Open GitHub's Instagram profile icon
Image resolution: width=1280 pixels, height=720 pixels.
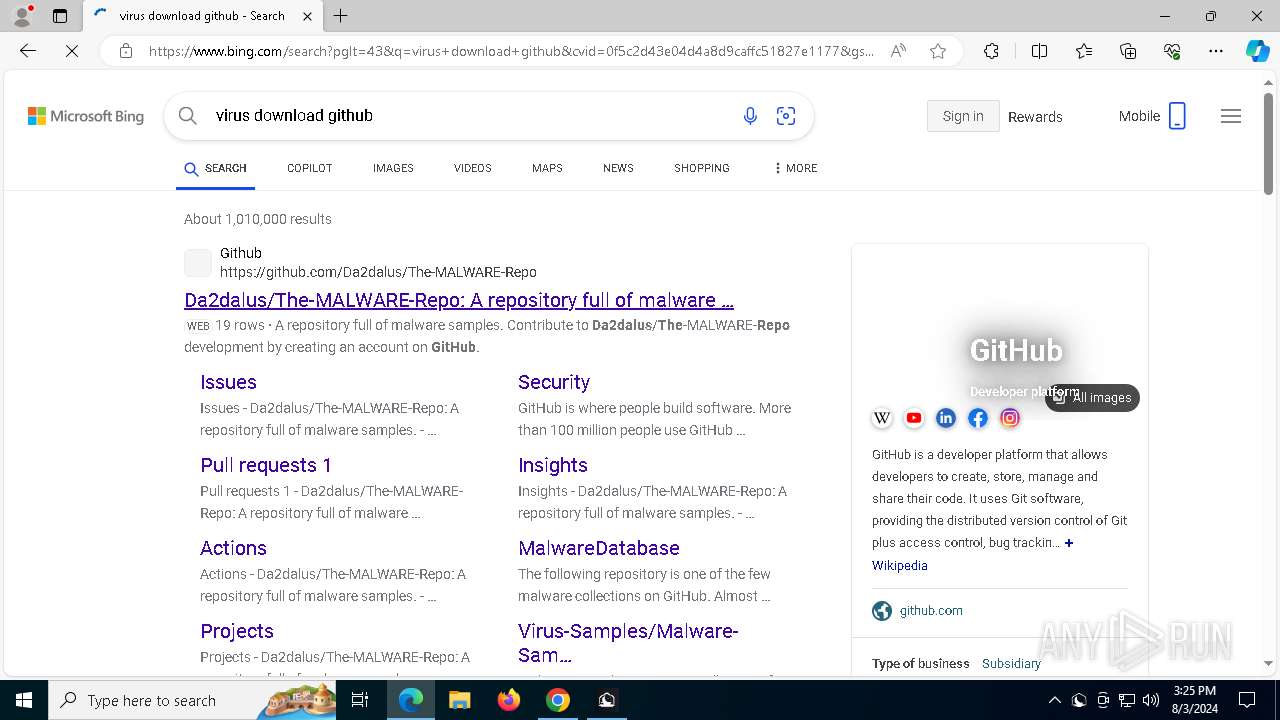(x=1010, y=418)
